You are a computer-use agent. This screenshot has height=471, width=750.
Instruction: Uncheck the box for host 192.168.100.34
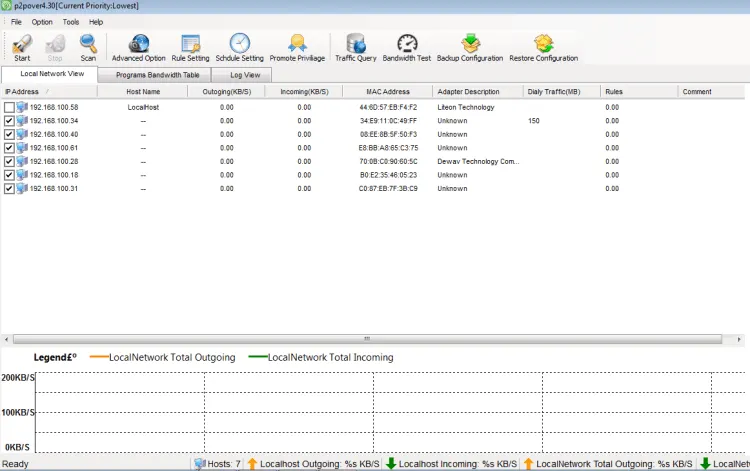click(x=9, y=121)
